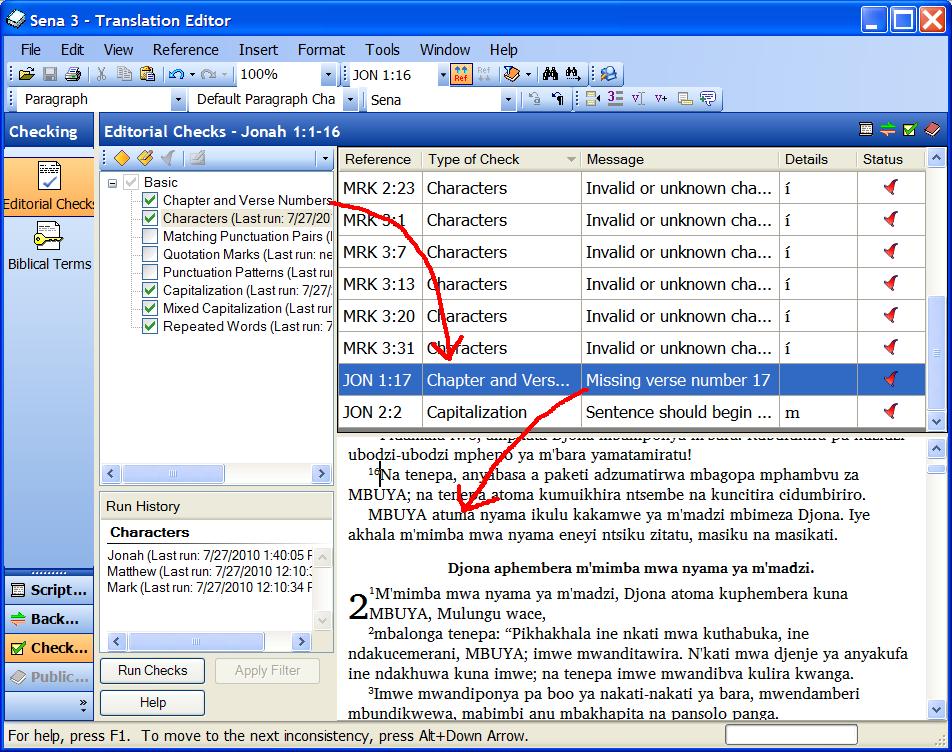Click the insert section icon in formatting bar
The width and height of the screenshot is (952, 752).
click(x=593, y=98)
